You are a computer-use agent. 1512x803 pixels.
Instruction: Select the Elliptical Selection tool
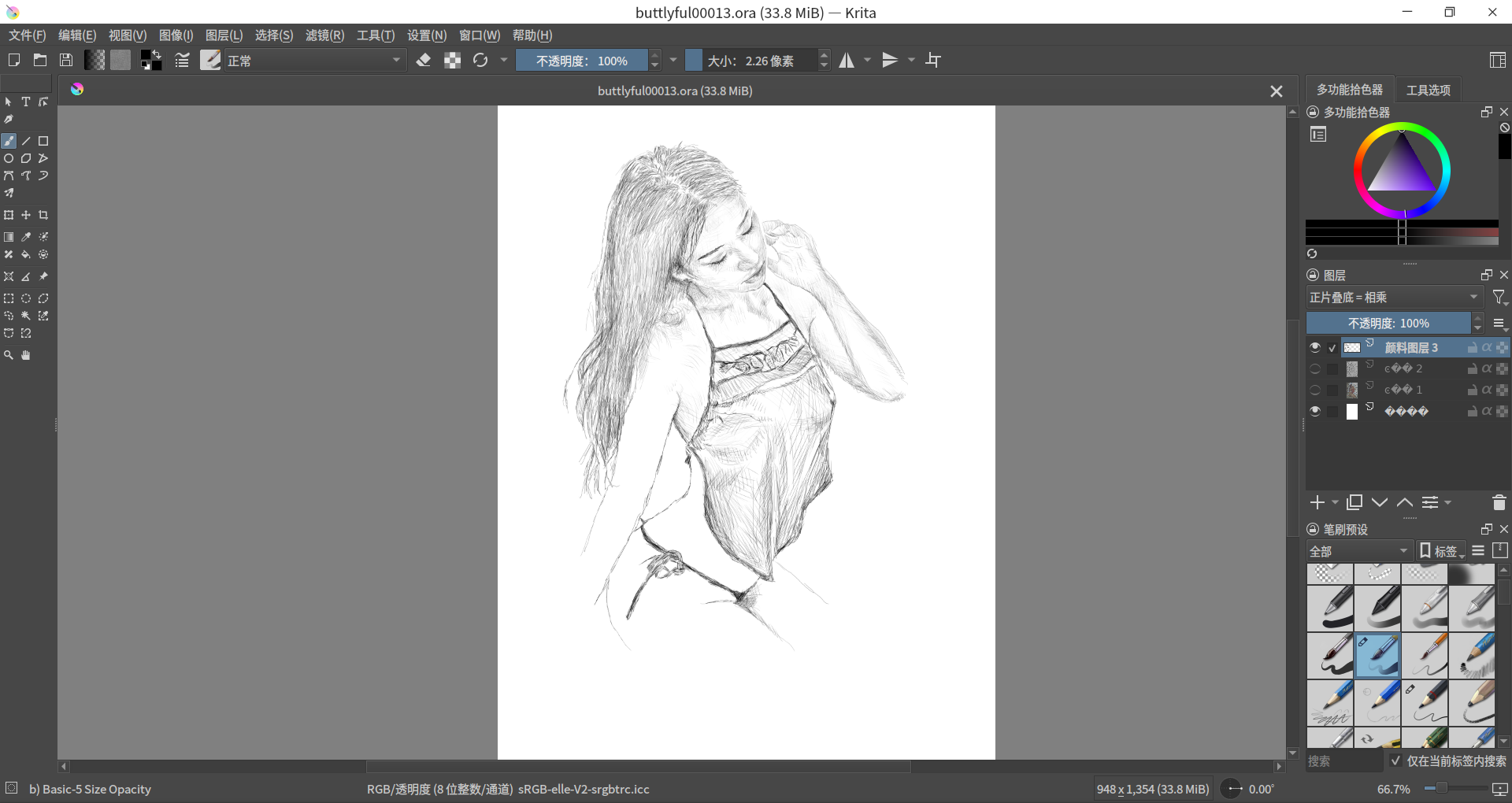click(x=26, y=298)
